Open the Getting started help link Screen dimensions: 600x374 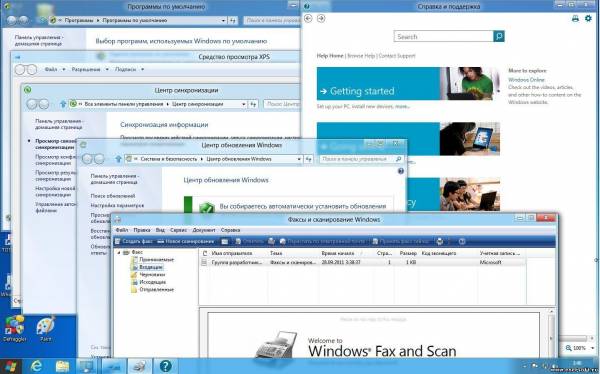coord(362,91)
